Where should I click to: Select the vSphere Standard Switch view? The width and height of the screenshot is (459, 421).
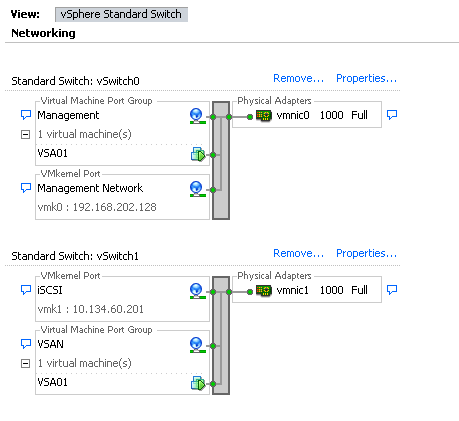pyautogui.click(x=121, y=14)
